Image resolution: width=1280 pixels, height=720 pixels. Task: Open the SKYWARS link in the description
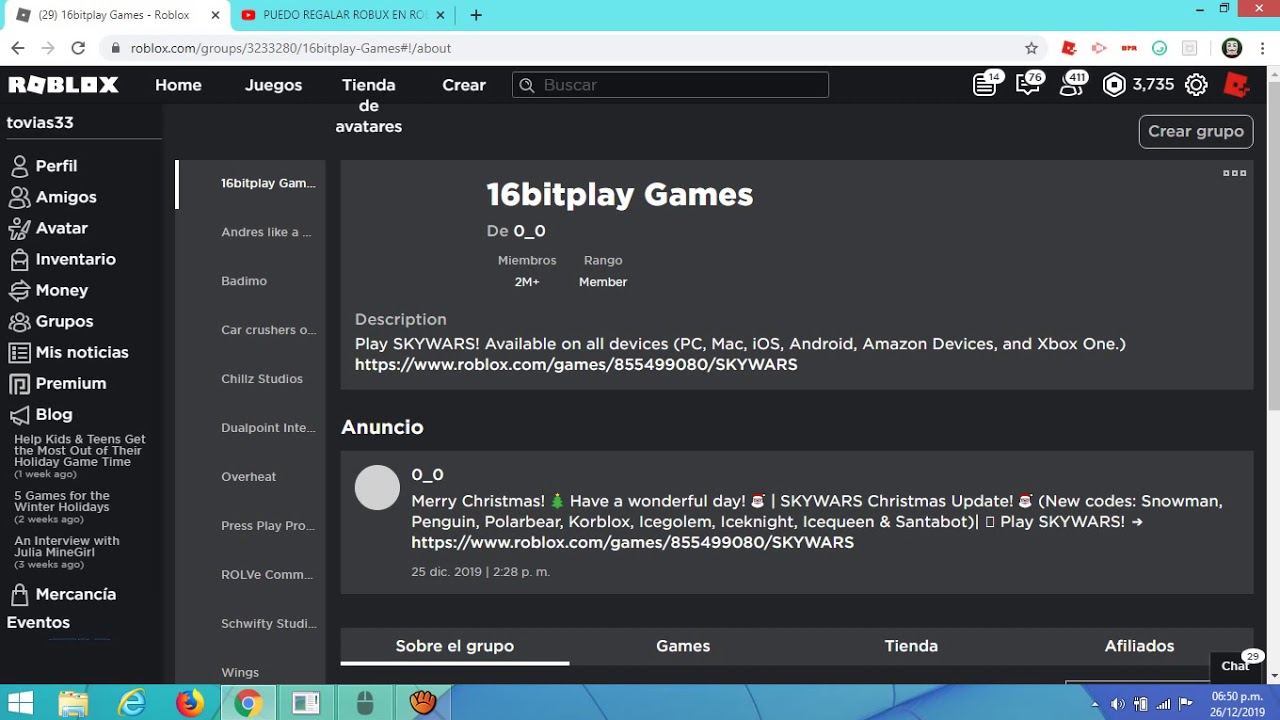pos(576,365)
